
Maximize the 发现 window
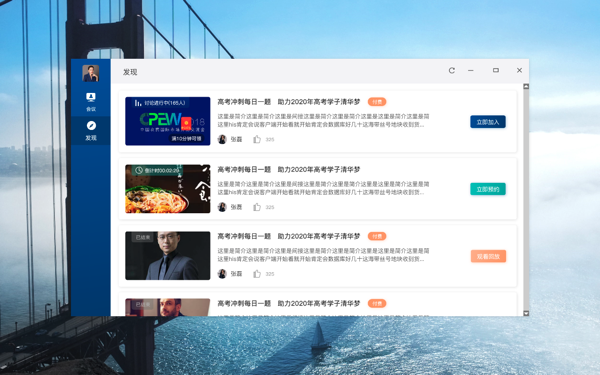496,70
